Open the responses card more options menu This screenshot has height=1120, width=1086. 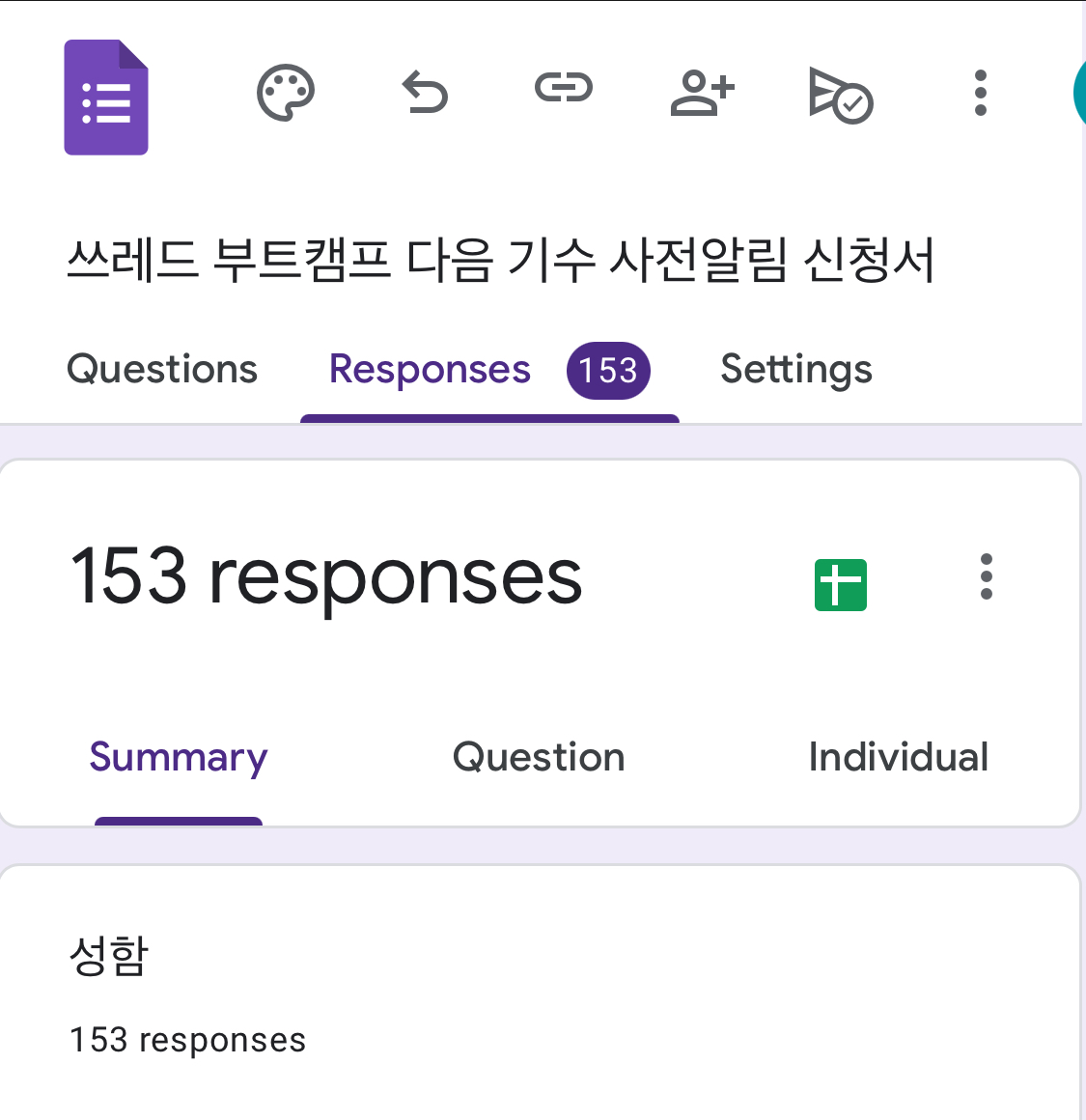tap(986, 576)
